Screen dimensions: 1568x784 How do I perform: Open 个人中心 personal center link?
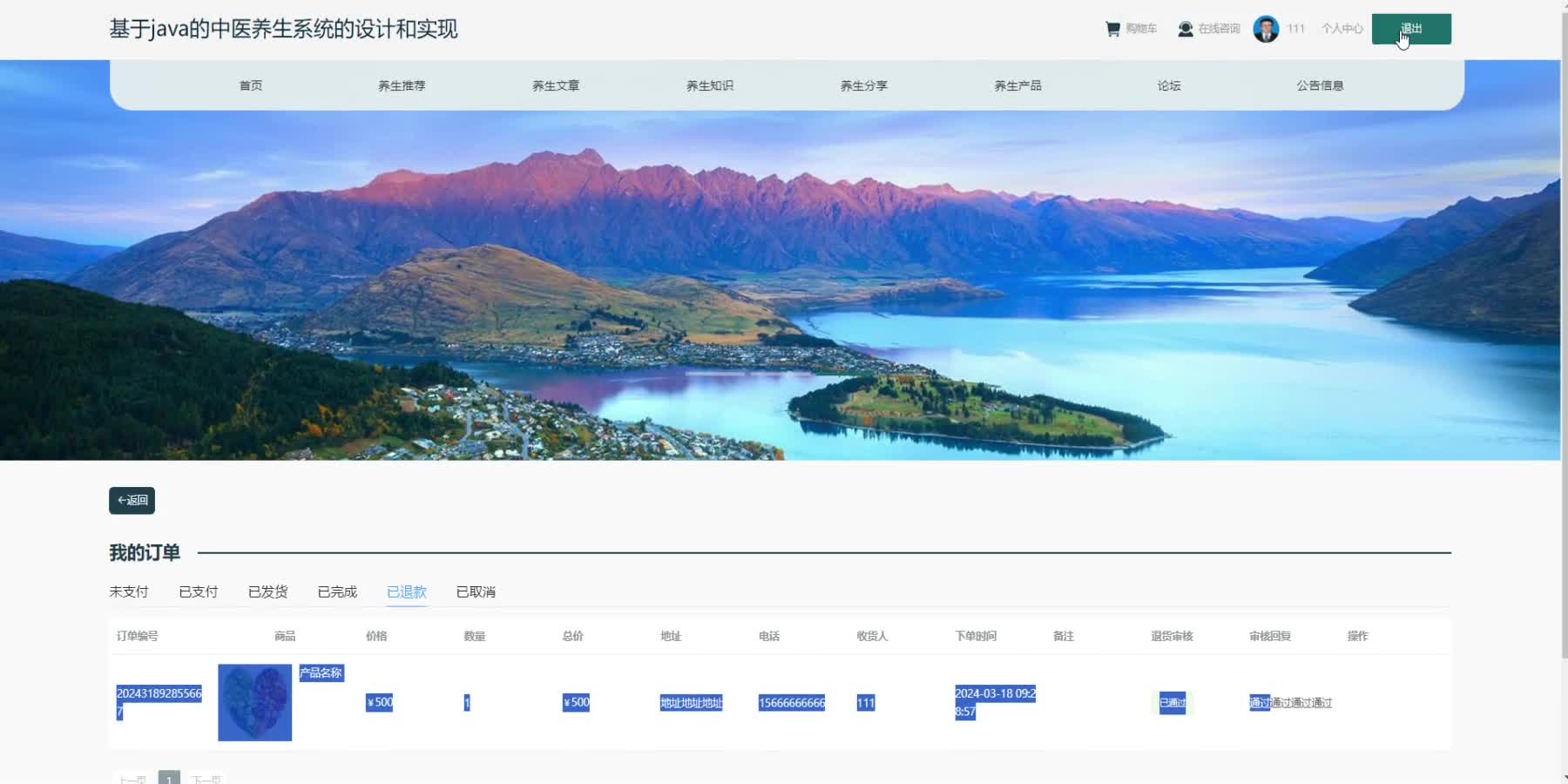pos(1342,29)
